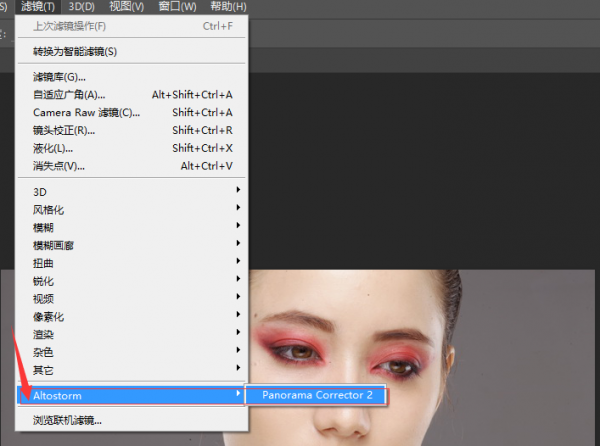Expand the 扭曲 distort submenu

pyautogui.click(x=43, y=263)
